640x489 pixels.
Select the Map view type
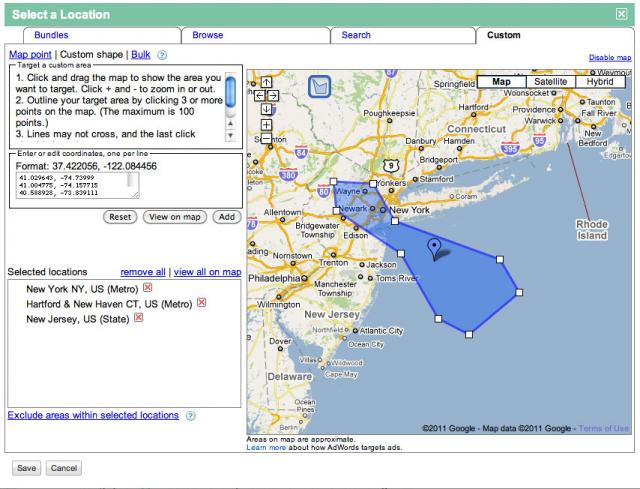click(502, 82)
